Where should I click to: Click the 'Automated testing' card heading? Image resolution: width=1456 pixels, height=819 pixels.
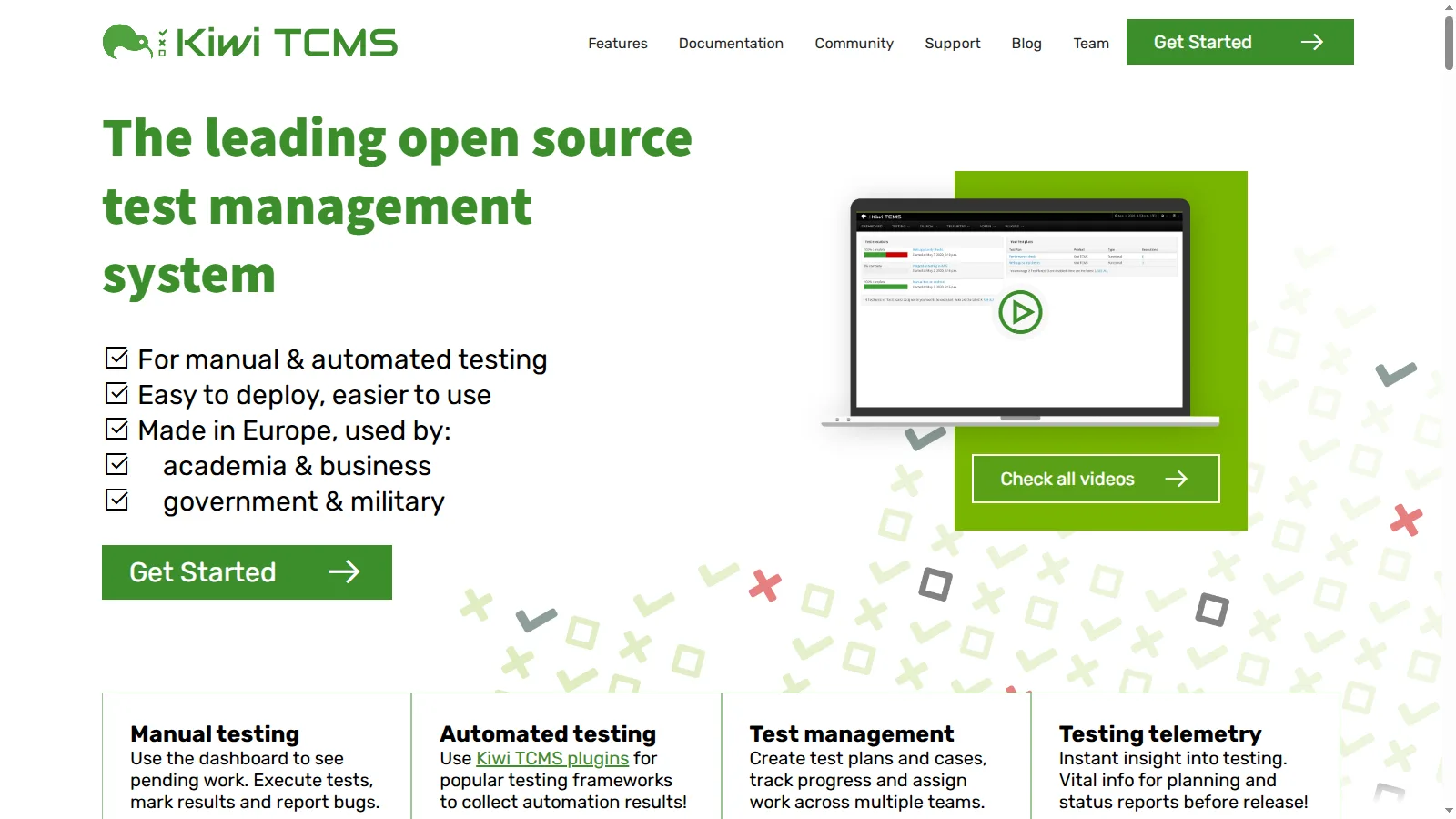[x=548, y=733]
